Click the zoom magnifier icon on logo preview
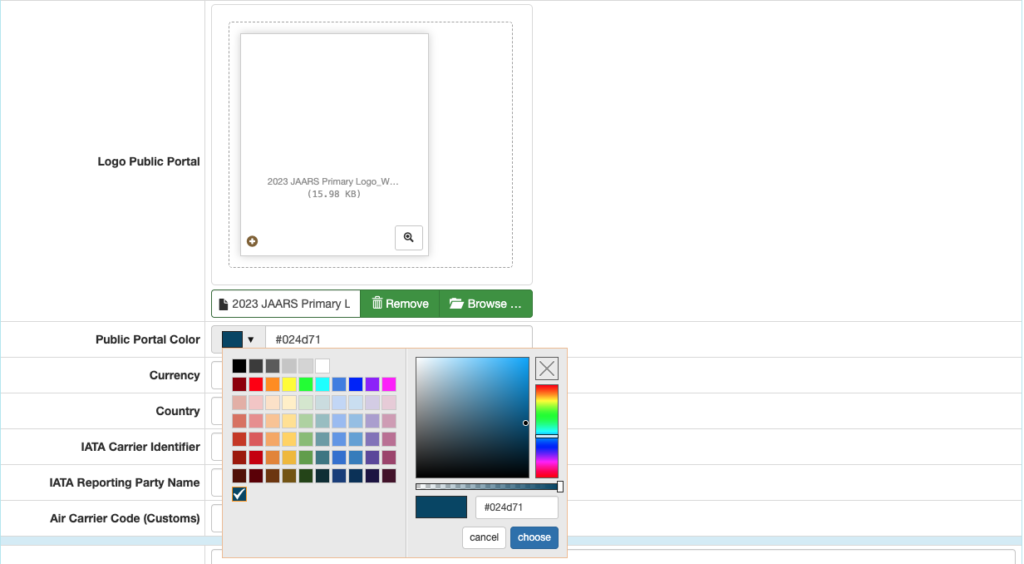Screen dimensions: 1024x564 point(408,238)
